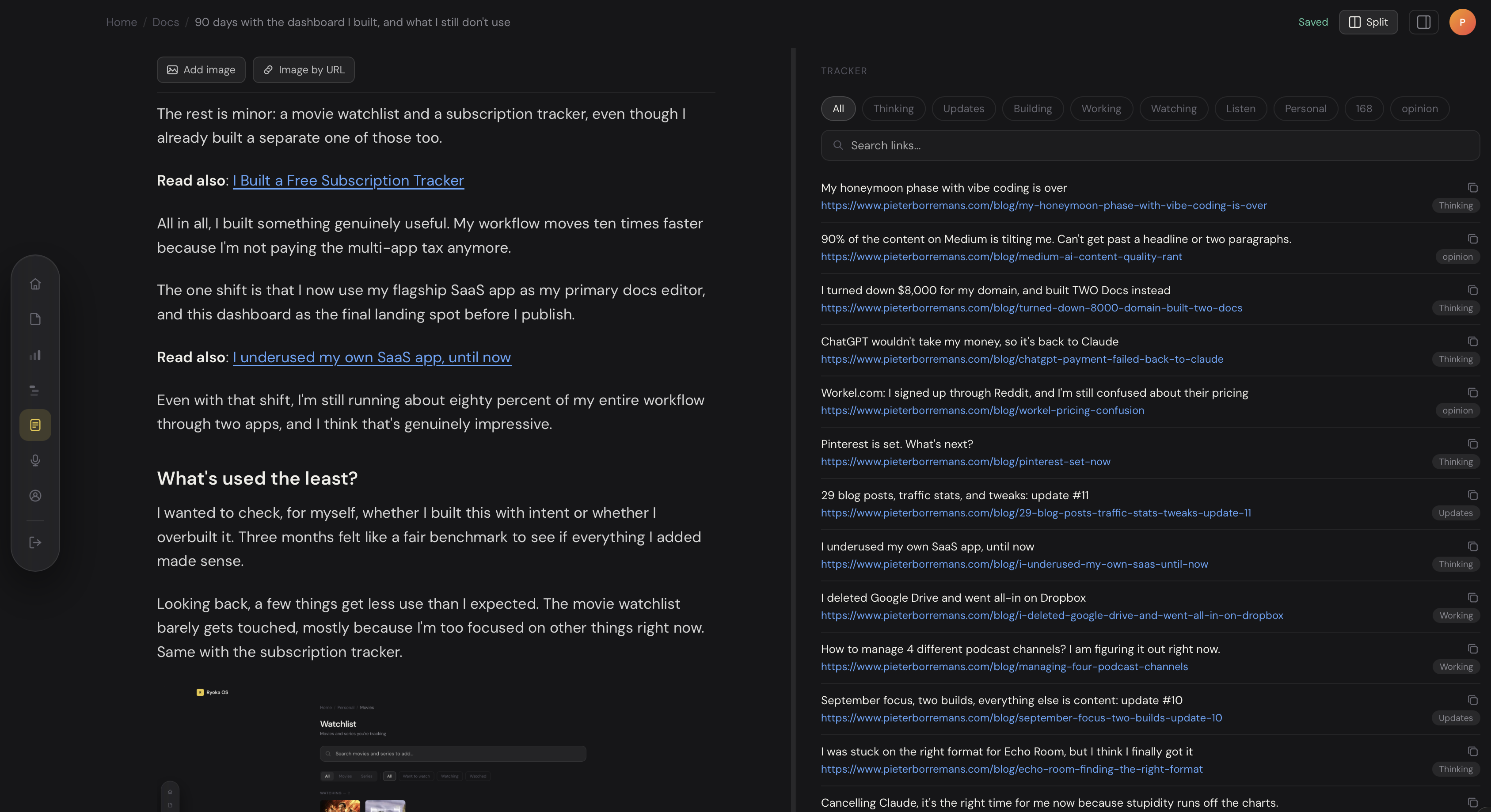Focus the Search links field
Image resolution: width=1491 pixels, height=812 pixels.
click(1150, 145)
